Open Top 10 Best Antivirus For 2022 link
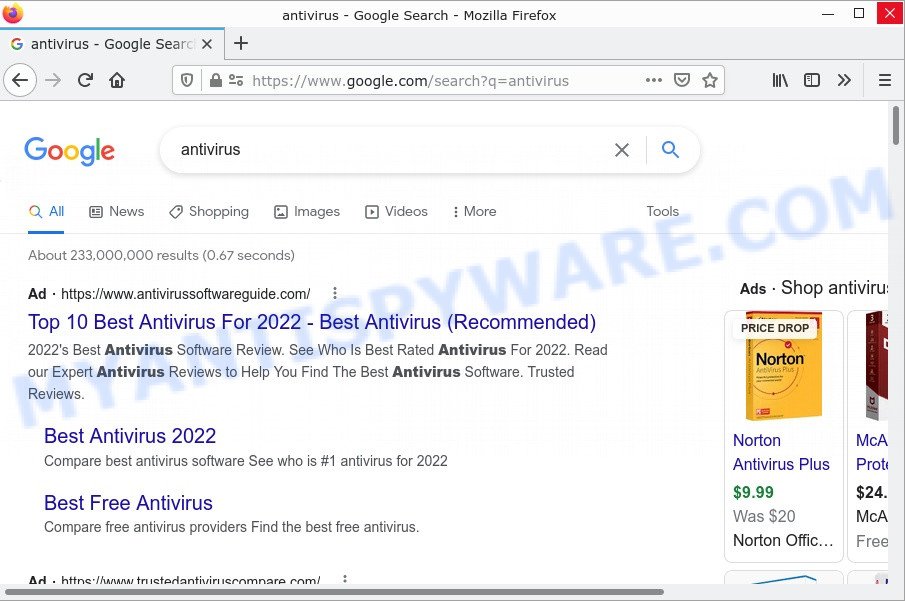Screen dimensions: 905x601 [x=312, y=322]
